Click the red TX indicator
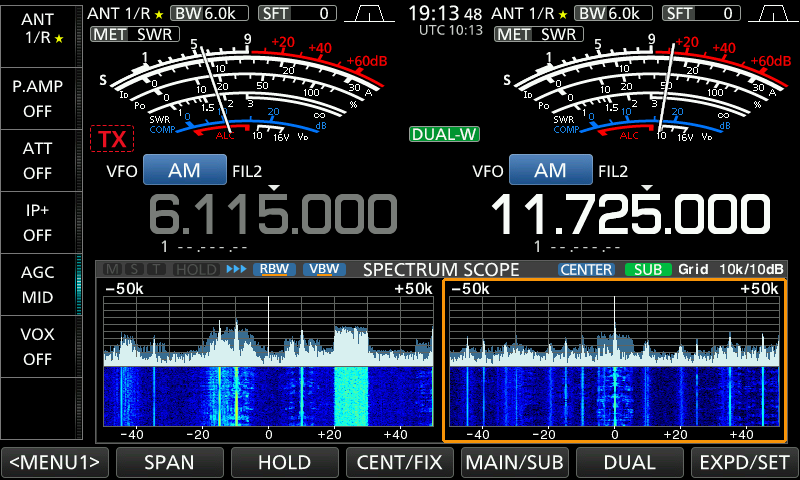 click(x=112, y=139)
